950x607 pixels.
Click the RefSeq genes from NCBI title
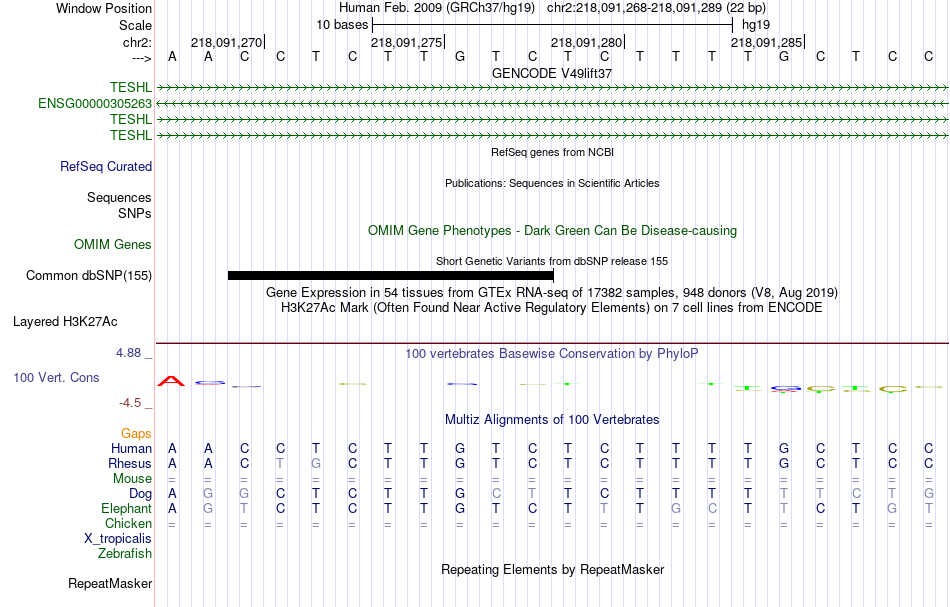point(553,153)
